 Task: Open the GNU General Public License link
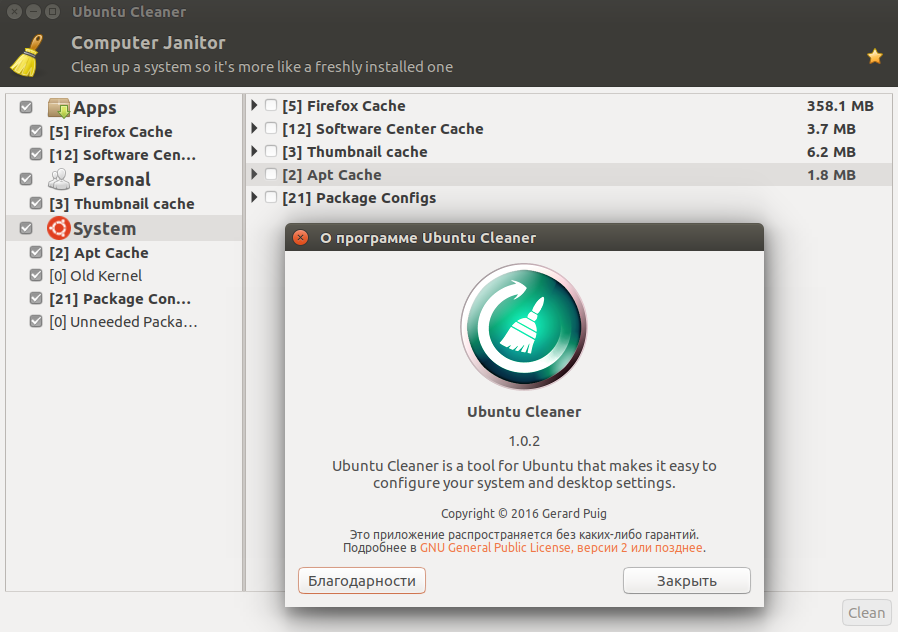[561, 548]
